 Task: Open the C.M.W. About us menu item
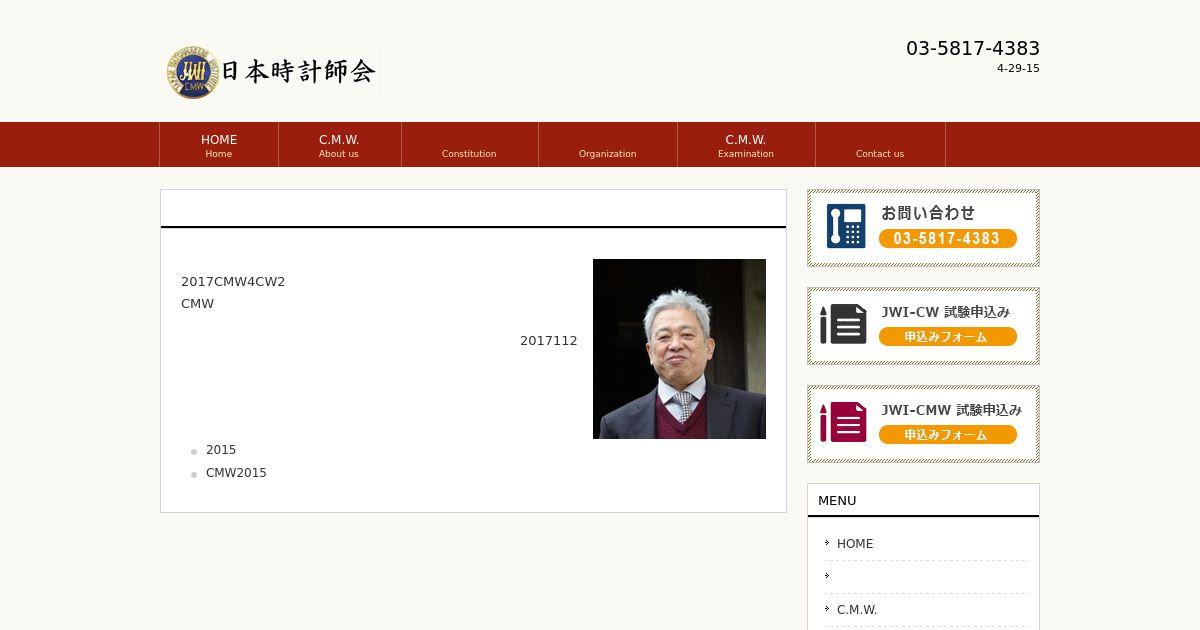(339, 145)
